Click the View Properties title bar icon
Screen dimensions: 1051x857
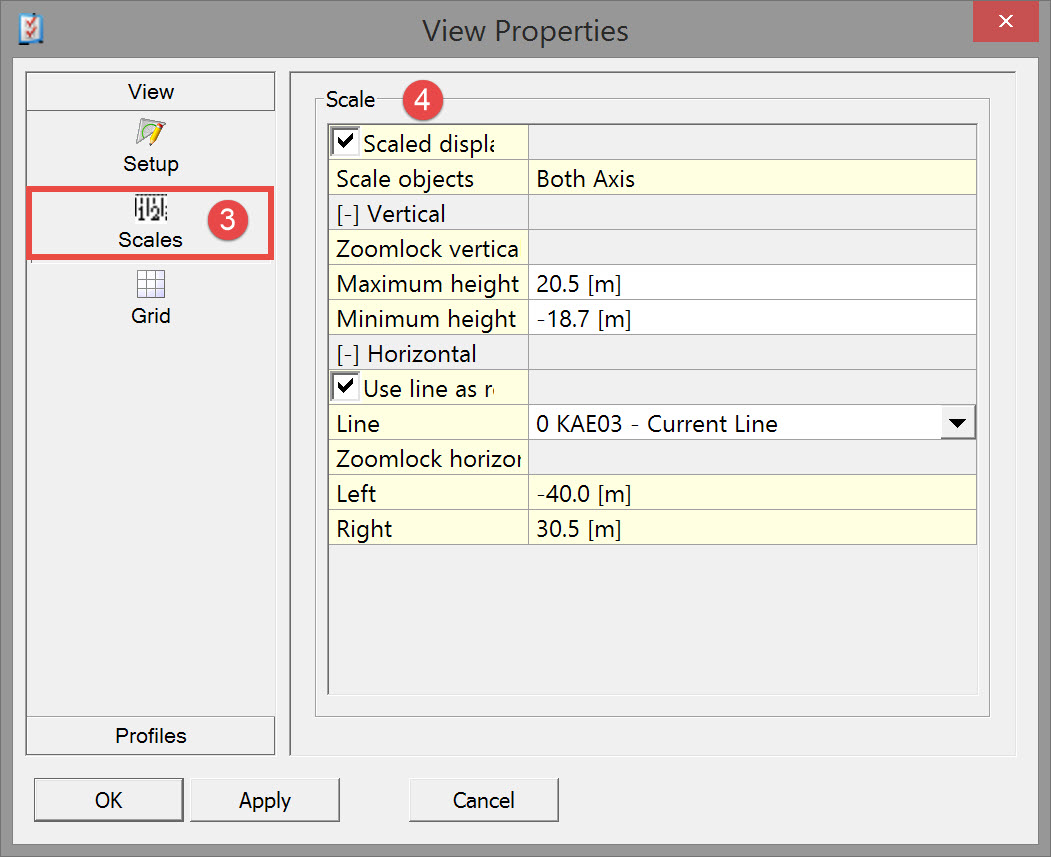[31, 29]
